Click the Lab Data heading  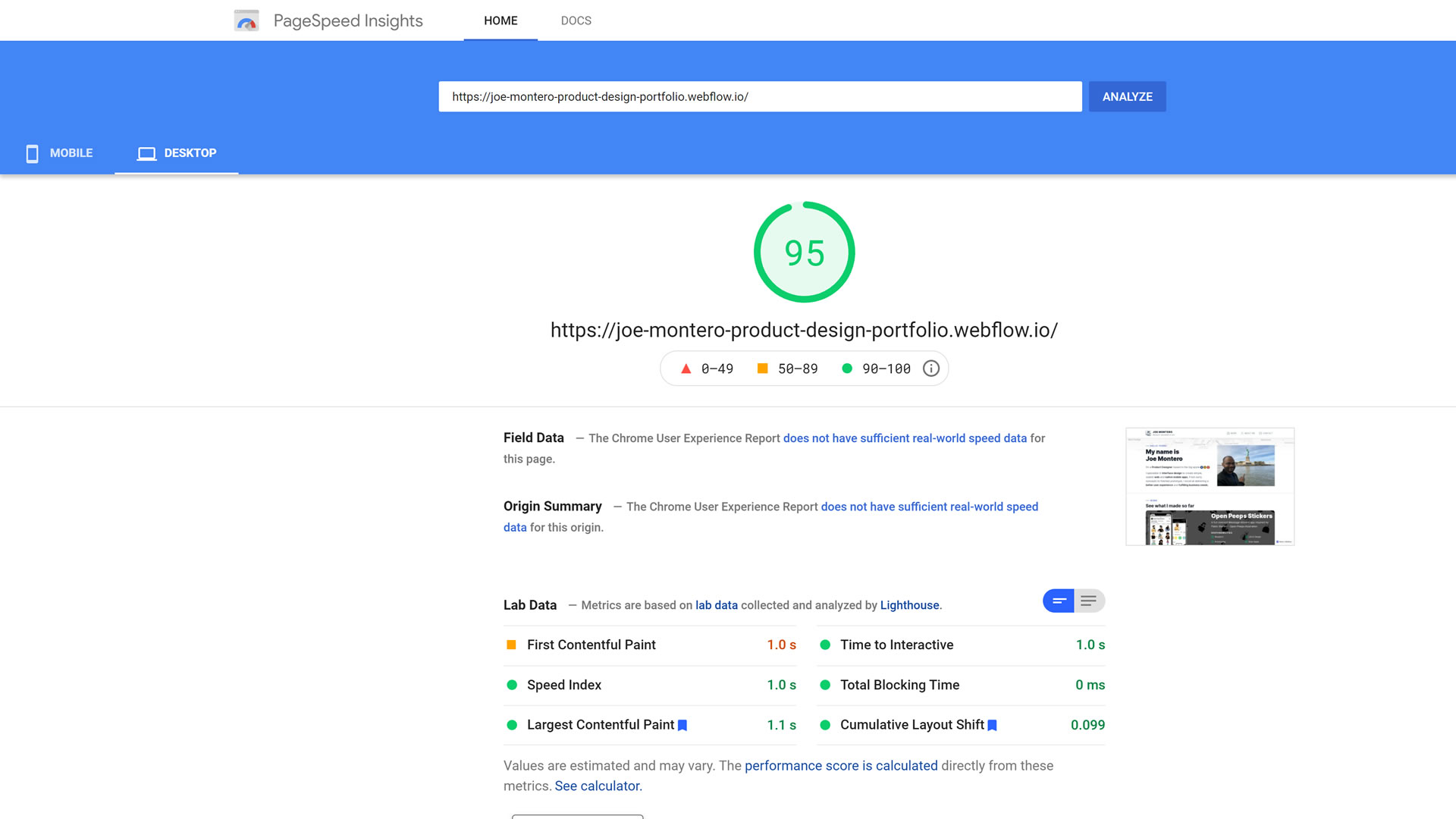tap(530, 605)
